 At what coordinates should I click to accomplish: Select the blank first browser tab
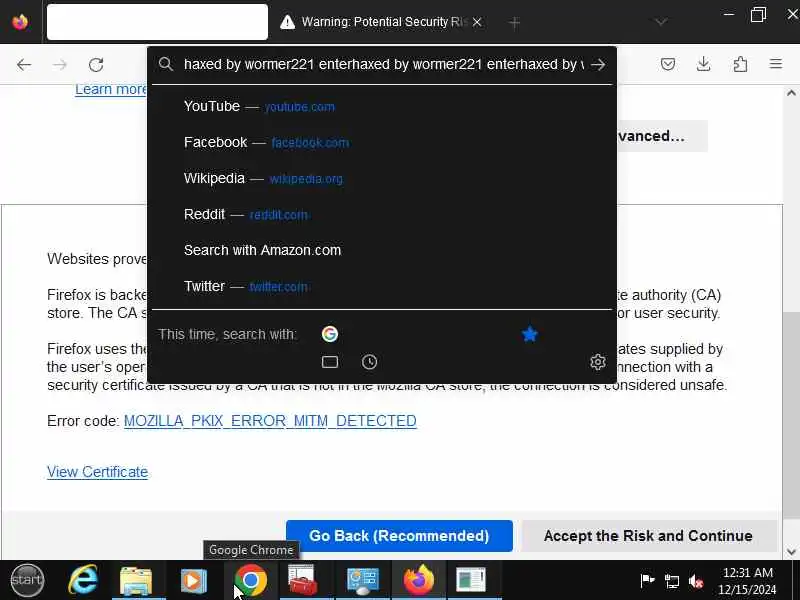coord(157,22)
